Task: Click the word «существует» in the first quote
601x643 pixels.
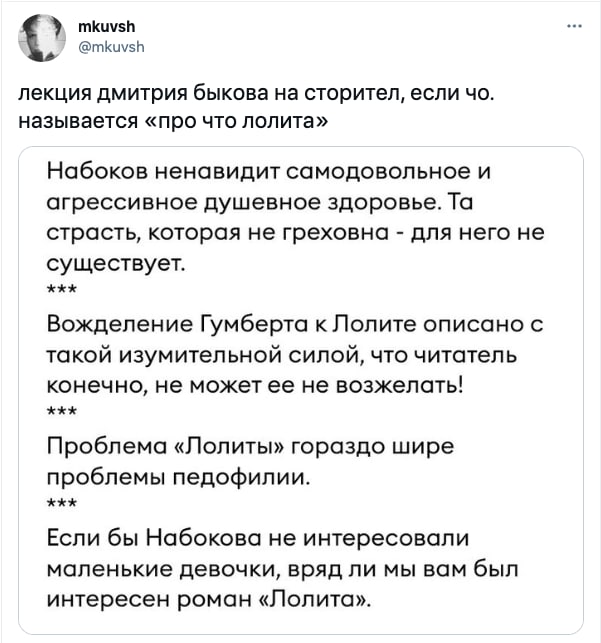Action: [x=116, y=263]
